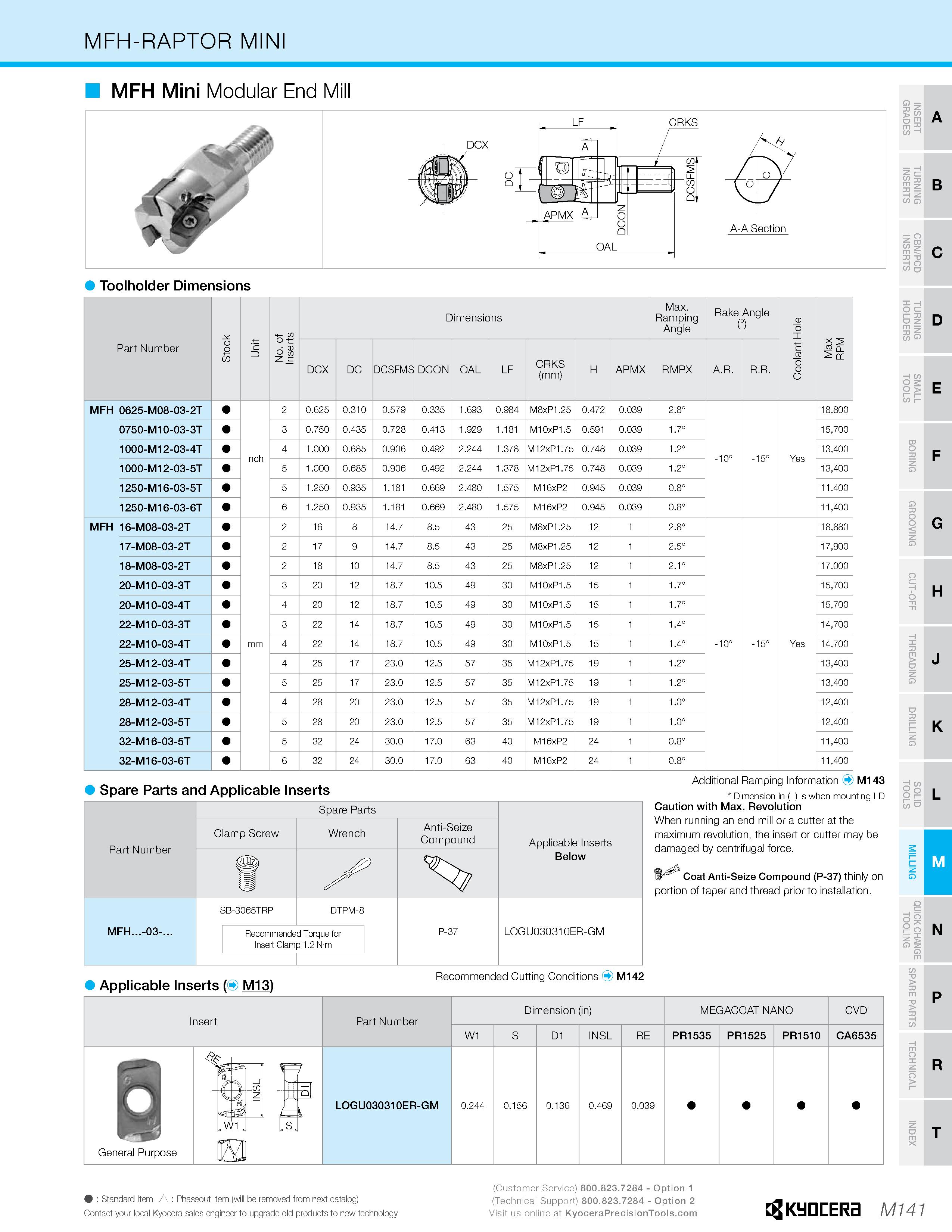Click the arrow icon beside M143
This screenshot has width=952, height=1232.
(x=848, y=780)
